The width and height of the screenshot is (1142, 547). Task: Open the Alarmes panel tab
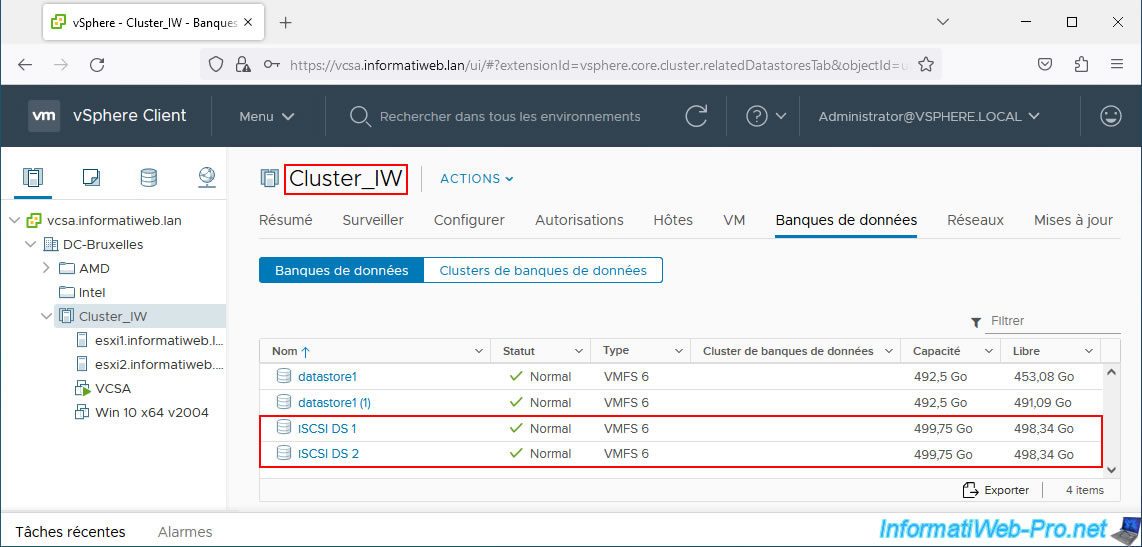(x=185, y=532)
